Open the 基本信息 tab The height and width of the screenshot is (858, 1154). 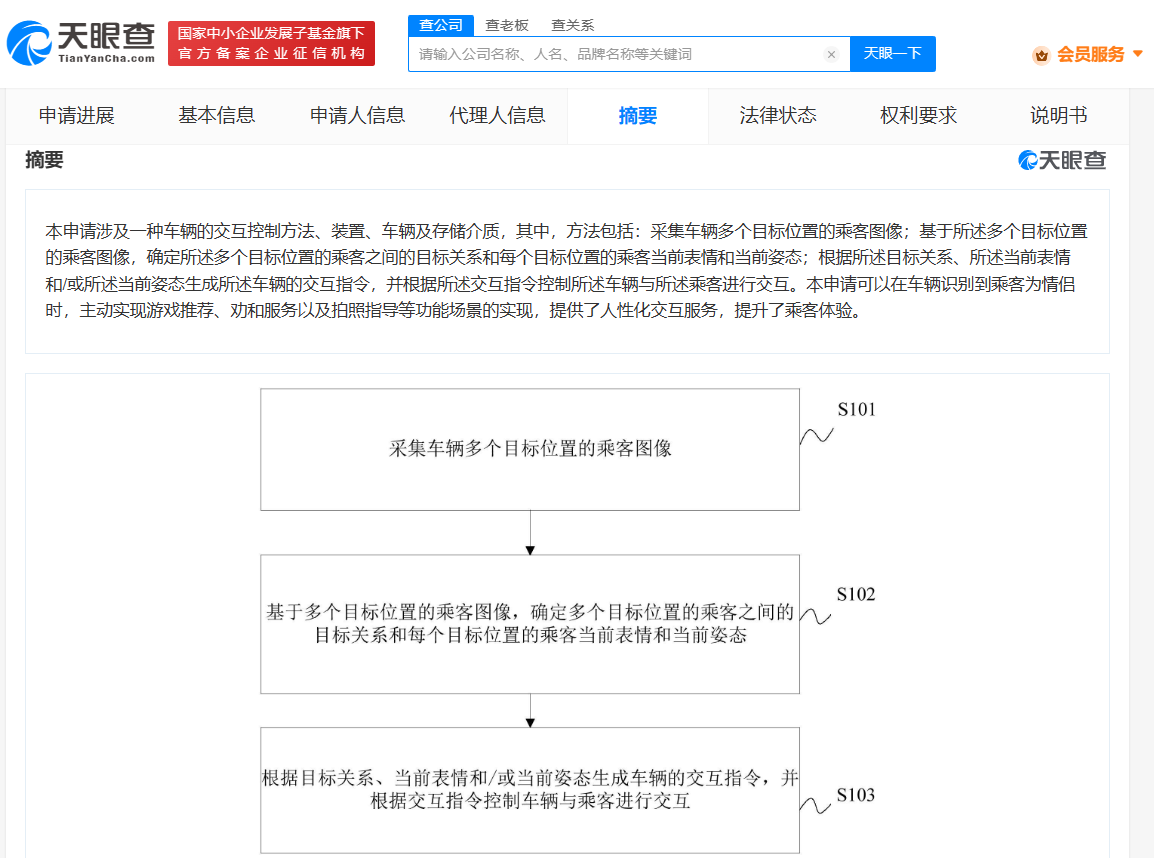tap(216, 116)
